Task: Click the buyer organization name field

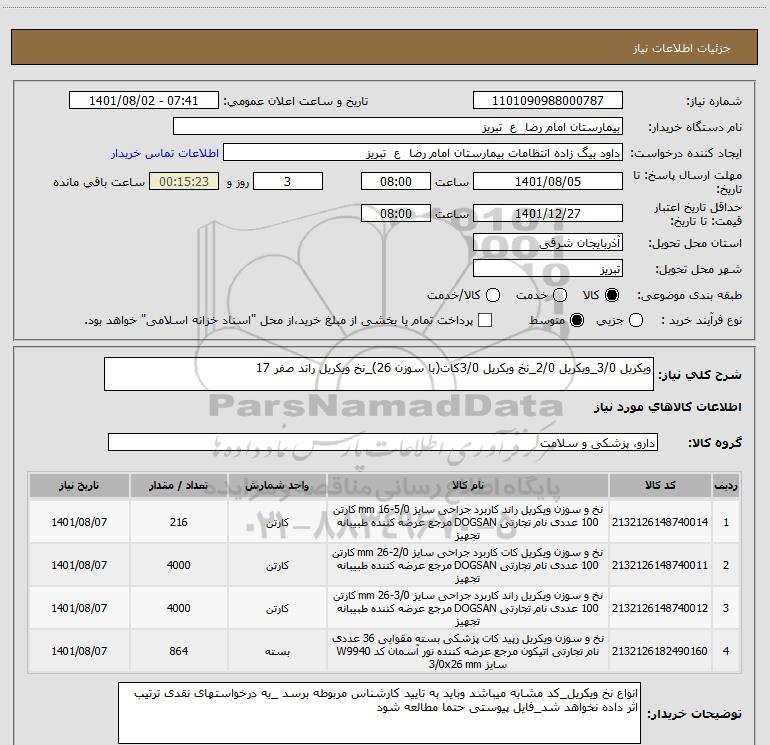Action: [398, 126]
